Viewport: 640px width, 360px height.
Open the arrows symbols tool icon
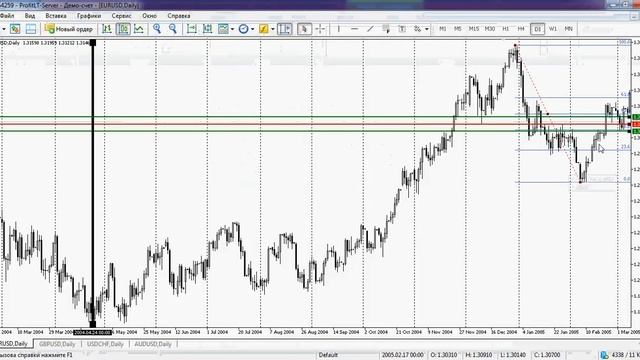click(418, 29)
